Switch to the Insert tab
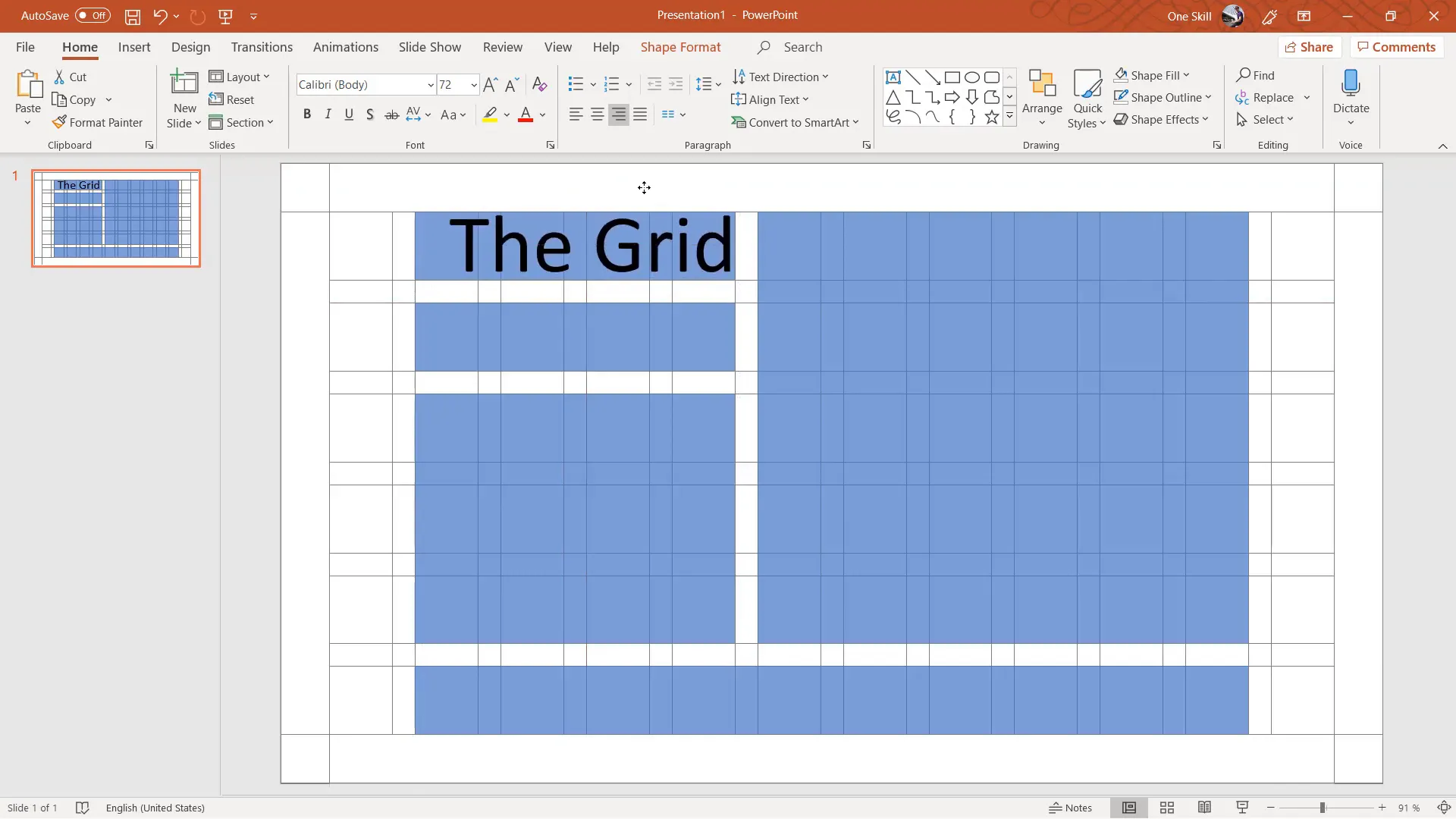Image resolution: width=1456 pixels, height=819 pixels. tap(134, 47)
